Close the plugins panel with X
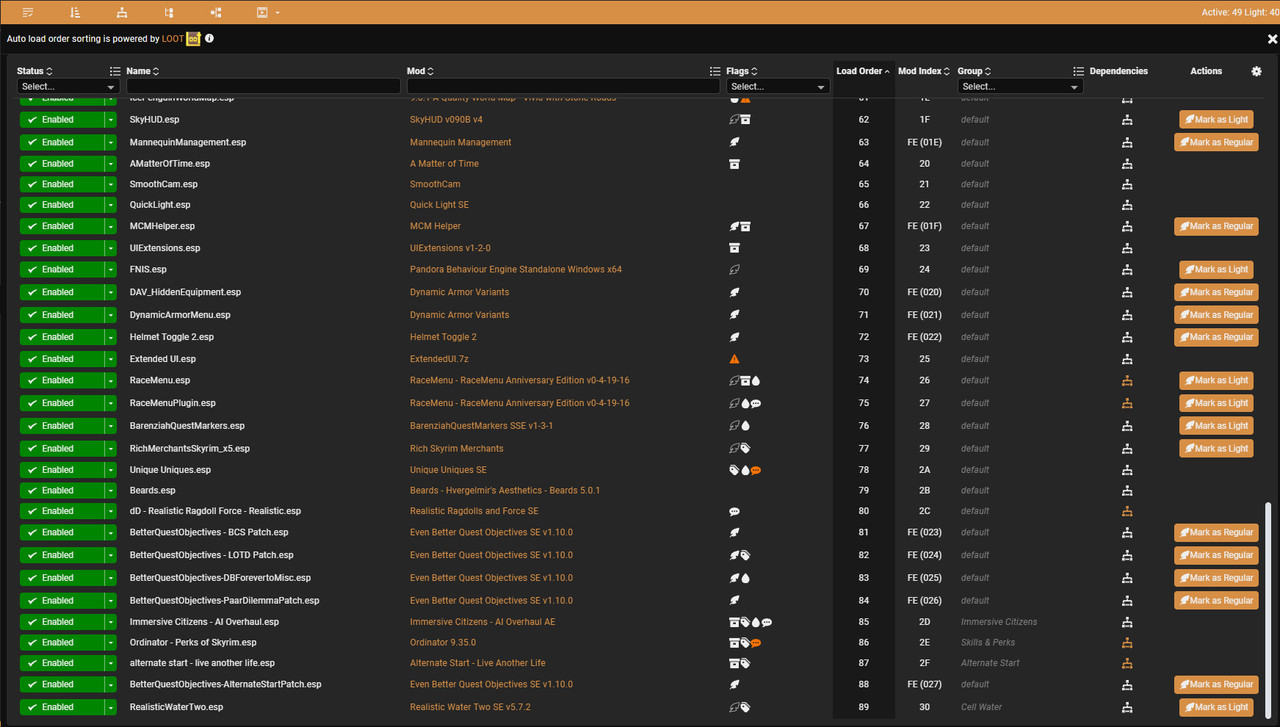This screenshot has width=1280, height=727. tap(1272, 39)
